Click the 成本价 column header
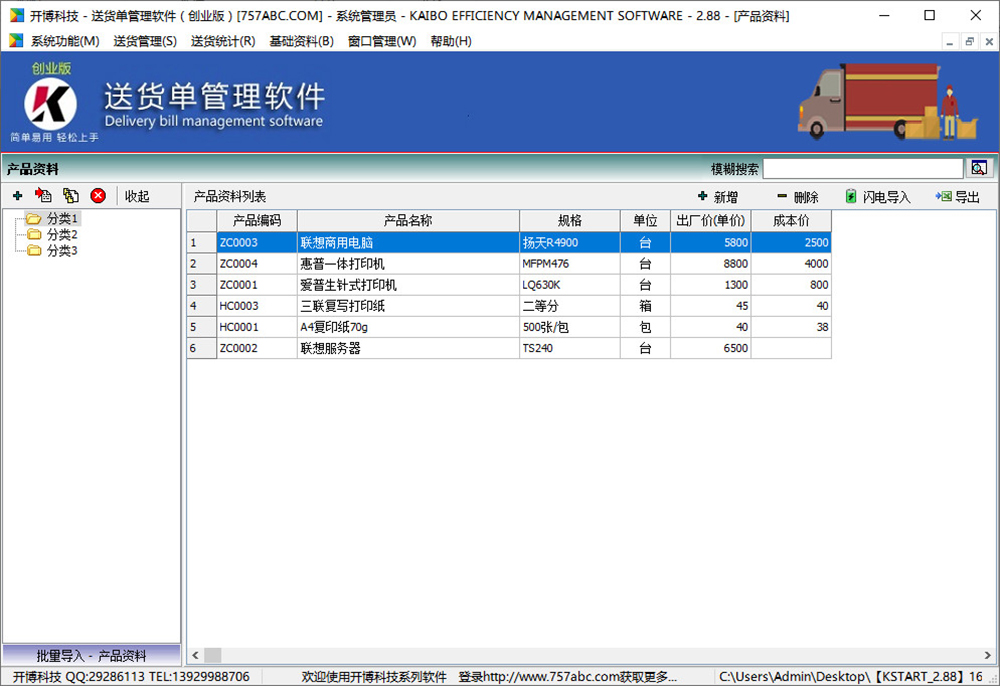This screenshot has width=1000, height=686. tap(791, 221)
